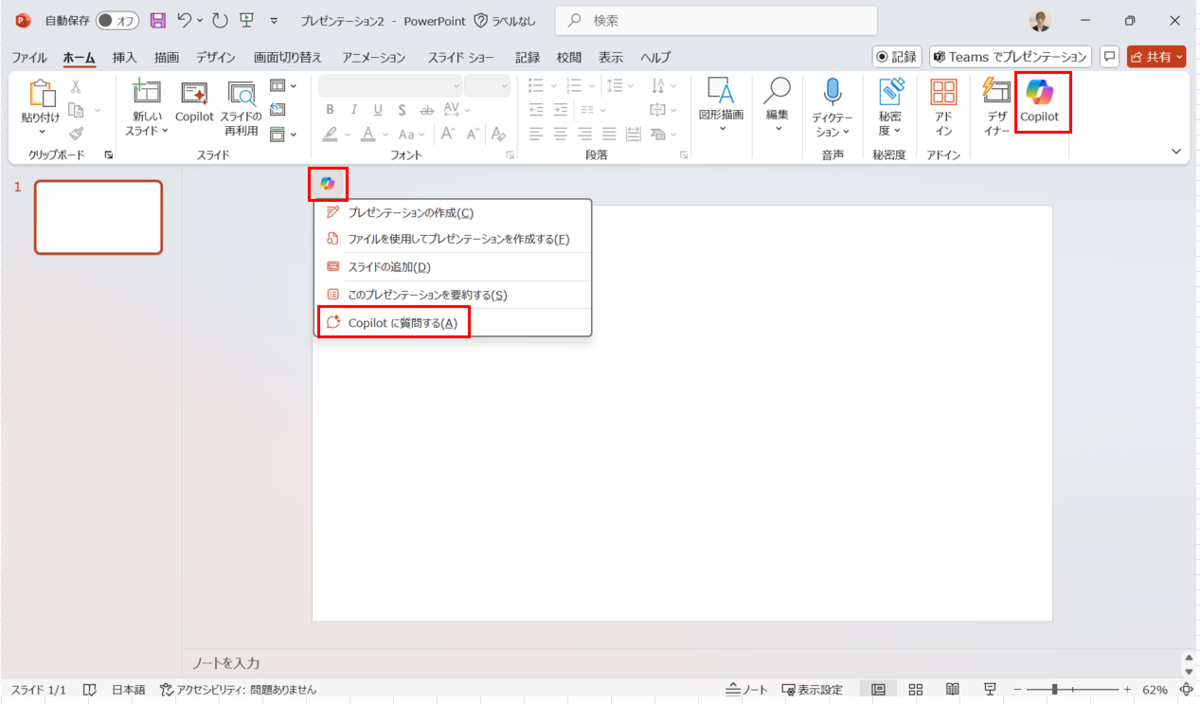Click Teams でプレゼンテーション button

click(x=1009, y=57)
